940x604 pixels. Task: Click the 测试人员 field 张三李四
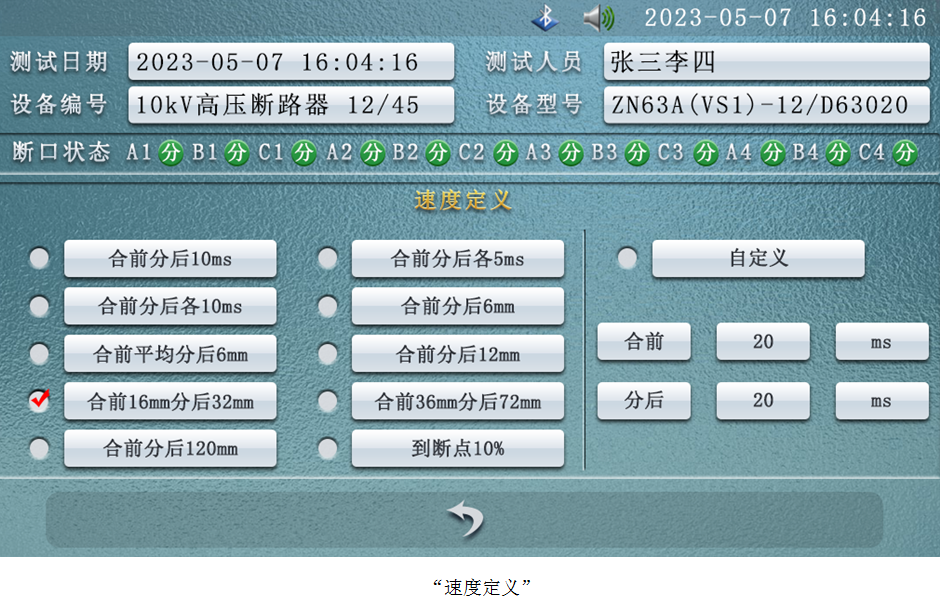point(766,62)
